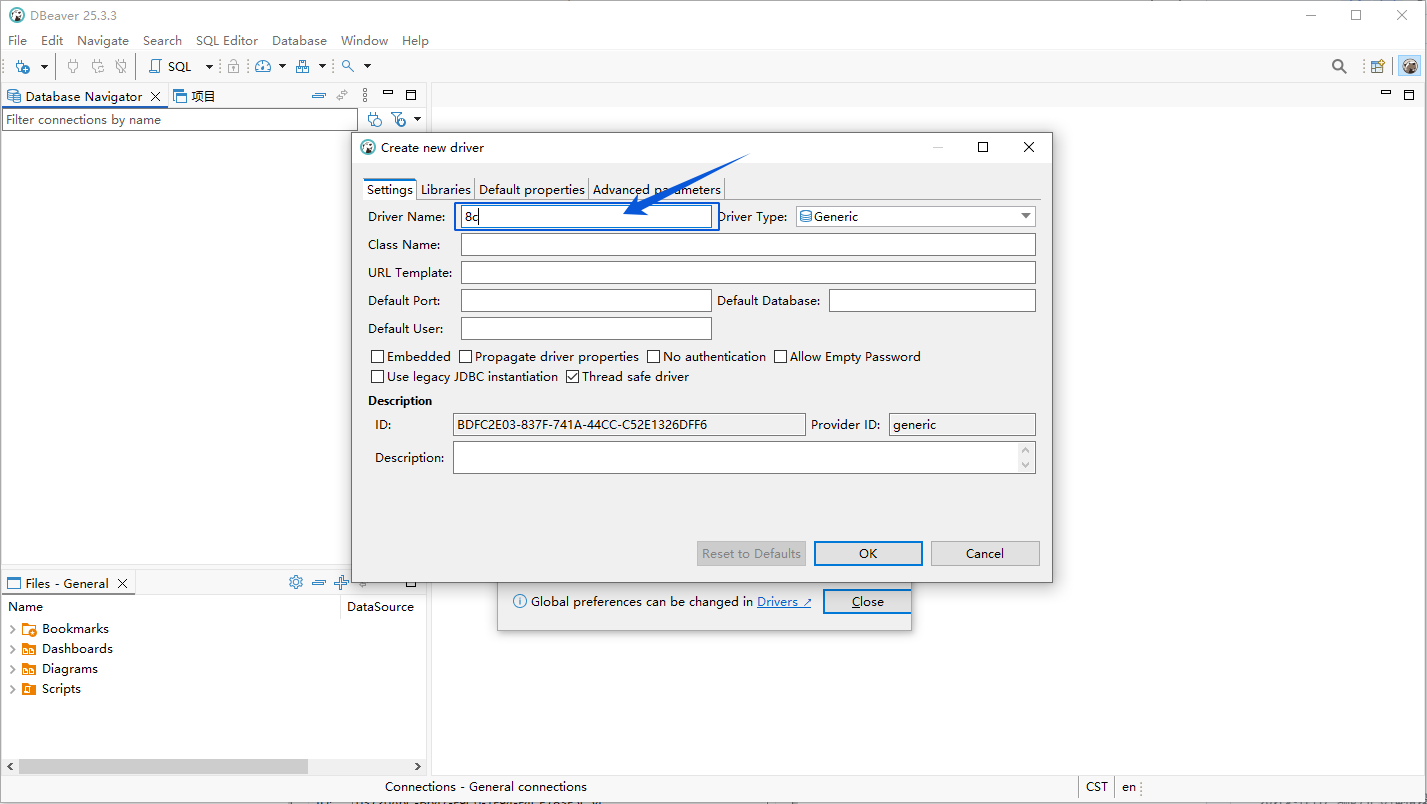The height and width of the screenshot is (804, 1427).
Task: Minimize the Database Navigator panel
Action: point(388,94)
